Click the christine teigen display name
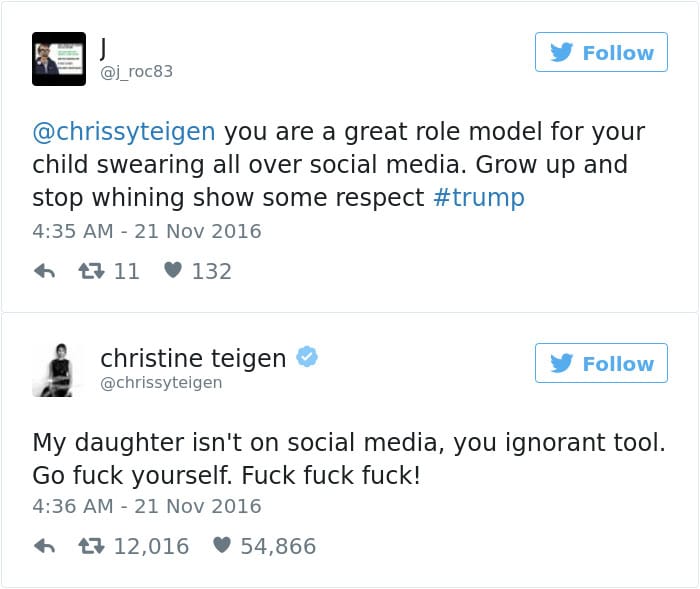Image resolution: width=700 pixels, height=589 pixels. click(x=193, y=358)
